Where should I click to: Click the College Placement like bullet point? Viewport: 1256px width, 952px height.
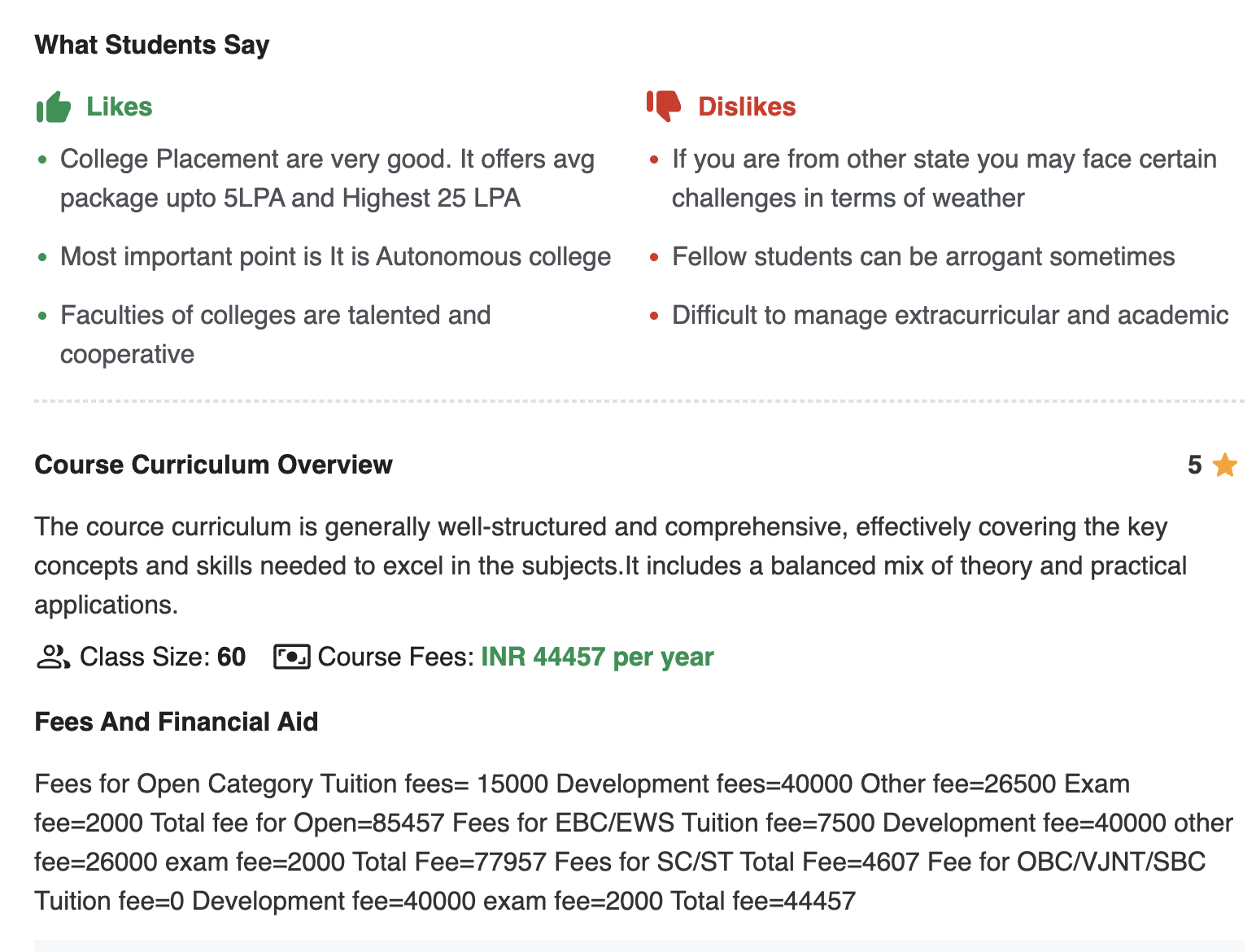click(327, 178)
